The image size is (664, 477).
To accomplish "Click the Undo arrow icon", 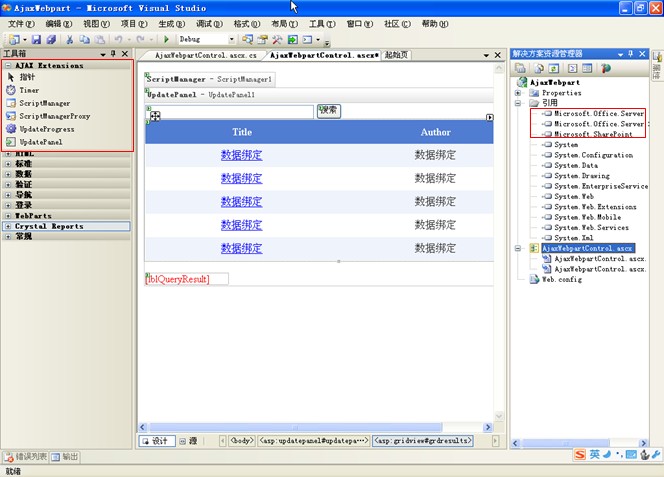I will pyautogui.click(x=118, y=39).
